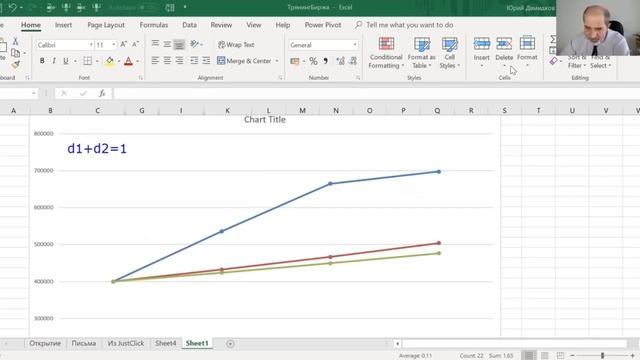The image size is (640, 360).
Task: Toggle Wrap Text
Action: pos(236,44)
